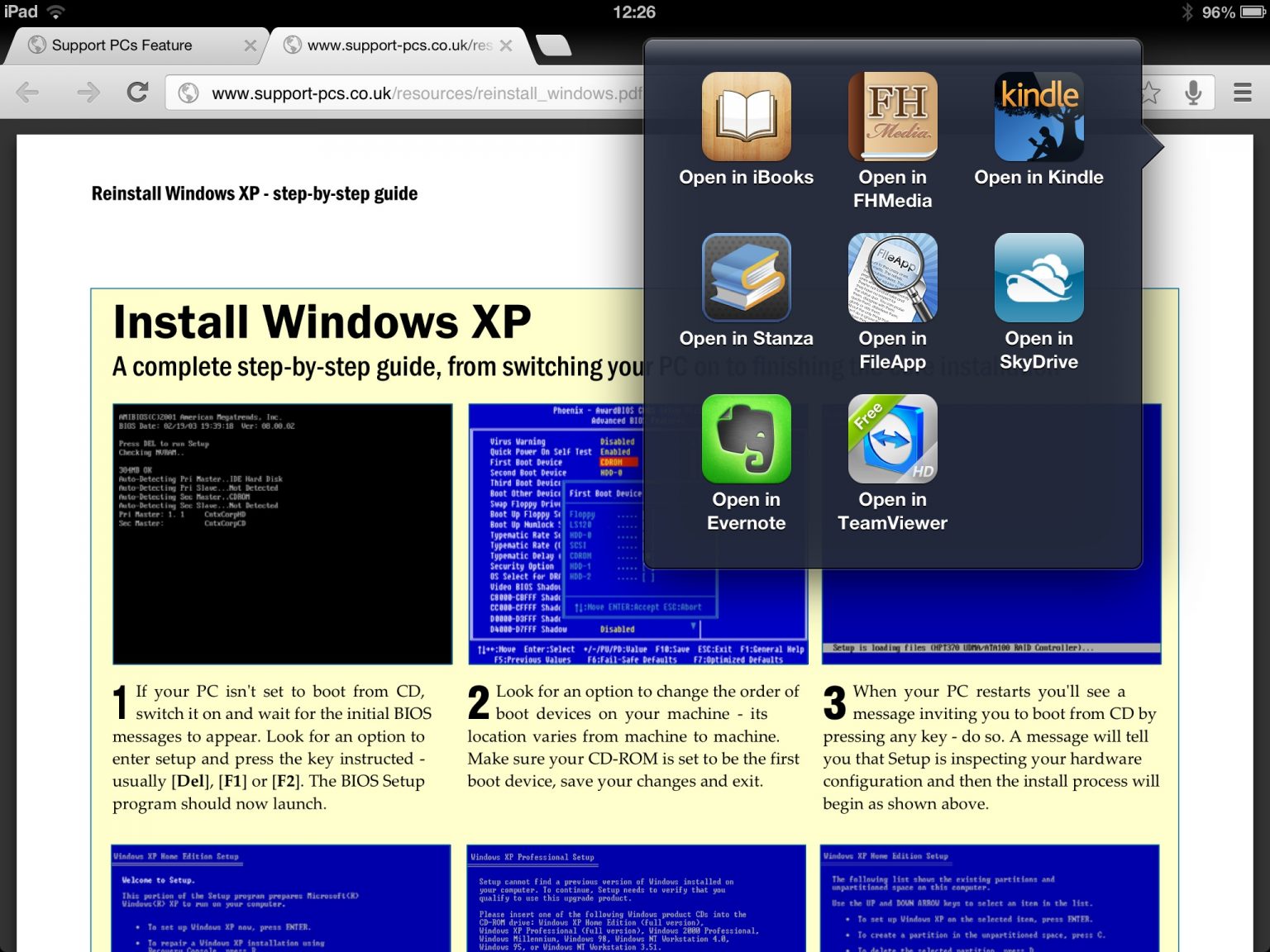1270x952 pixels.
Task: Tap the partitions list Setup screenshot
Action: [990, 898]
